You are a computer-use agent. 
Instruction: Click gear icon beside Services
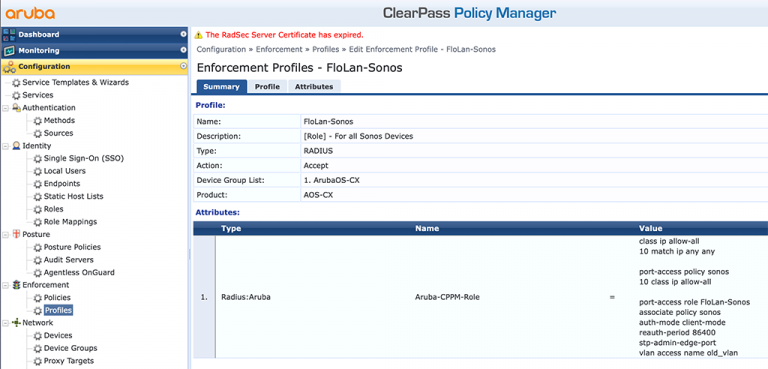click(x=17, y=96)
